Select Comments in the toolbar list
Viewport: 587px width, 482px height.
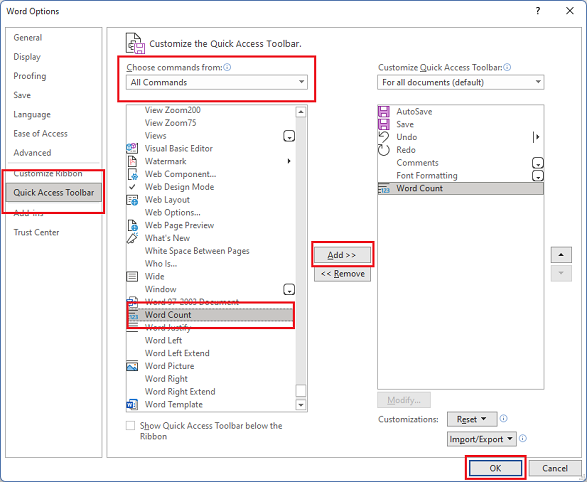460,163
